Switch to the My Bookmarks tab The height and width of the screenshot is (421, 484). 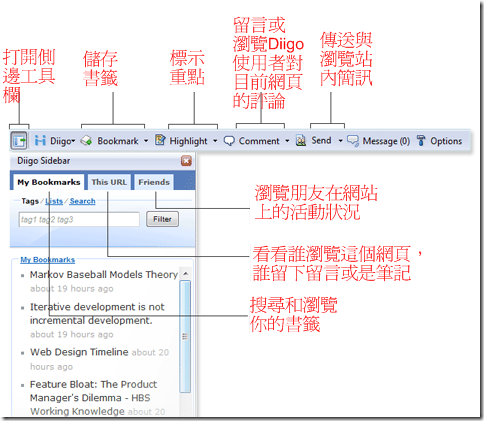click(x=49, y=182)
